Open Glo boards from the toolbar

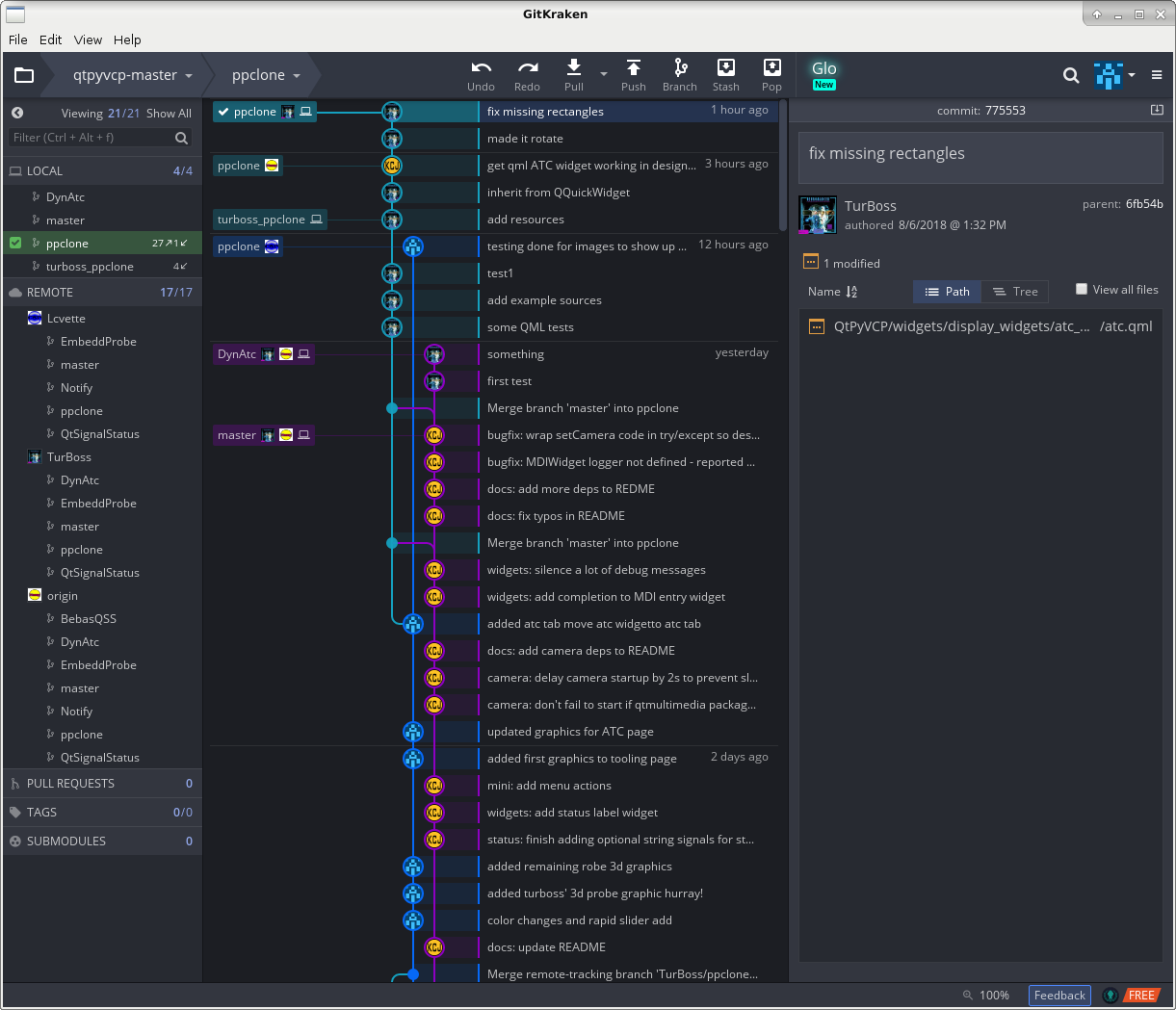824,74
